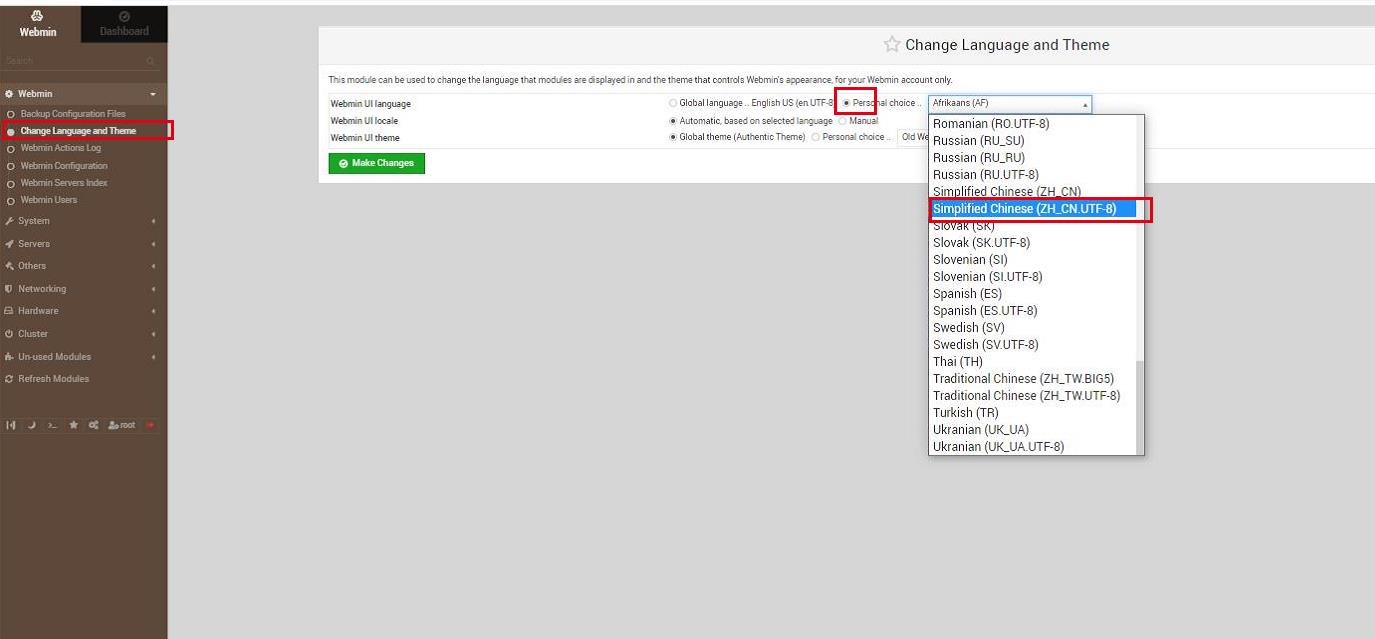
Task: Click the Make Changes button
Action: pyautogui.click(x=376, y=162)
